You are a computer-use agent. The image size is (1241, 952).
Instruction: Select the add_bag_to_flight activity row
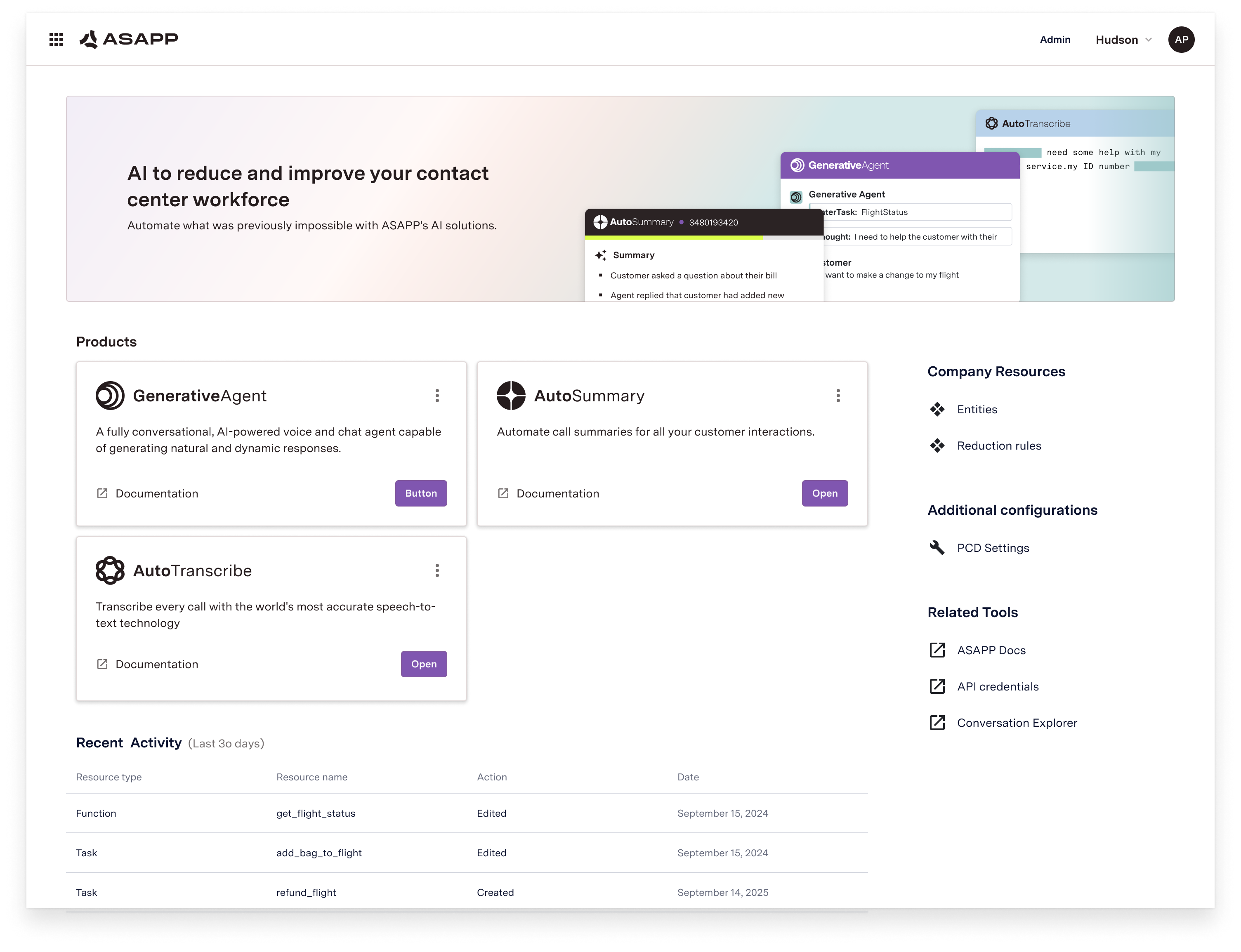[466, 853]
